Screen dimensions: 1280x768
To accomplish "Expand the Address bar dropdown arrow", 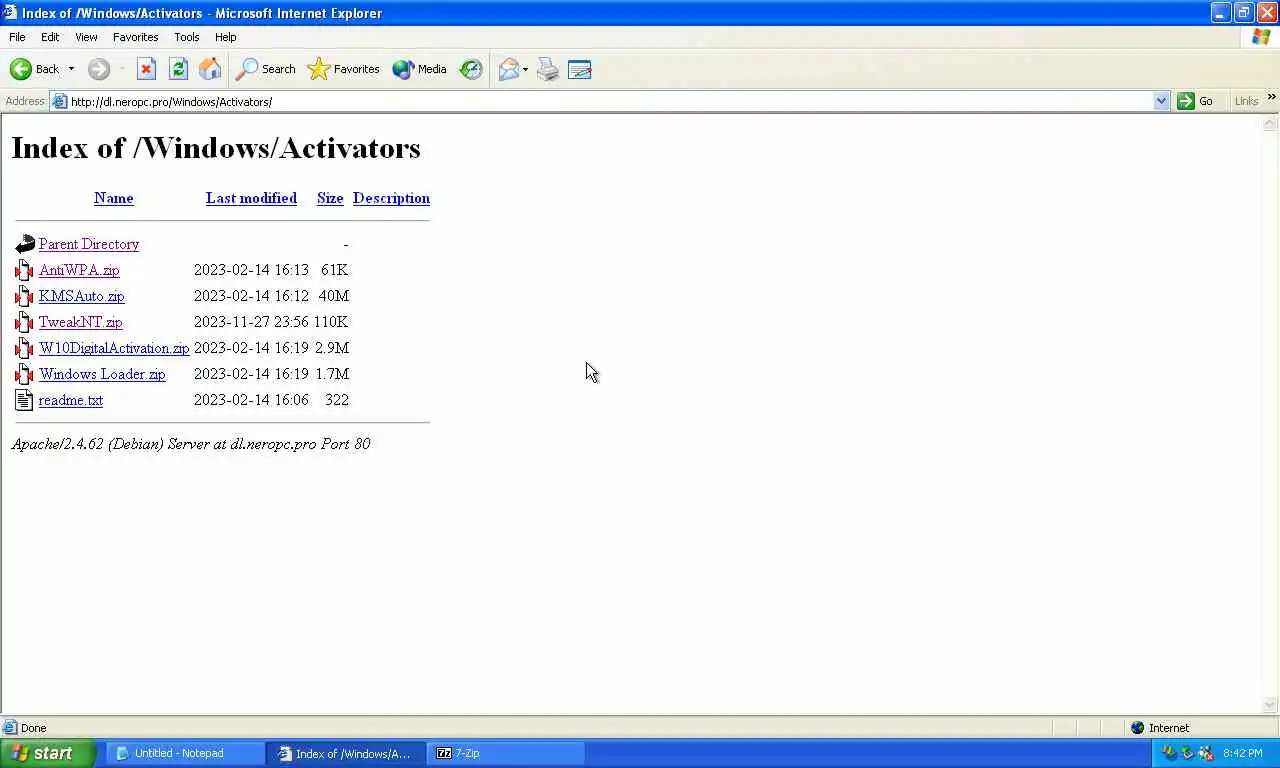I will point(1161,101).
